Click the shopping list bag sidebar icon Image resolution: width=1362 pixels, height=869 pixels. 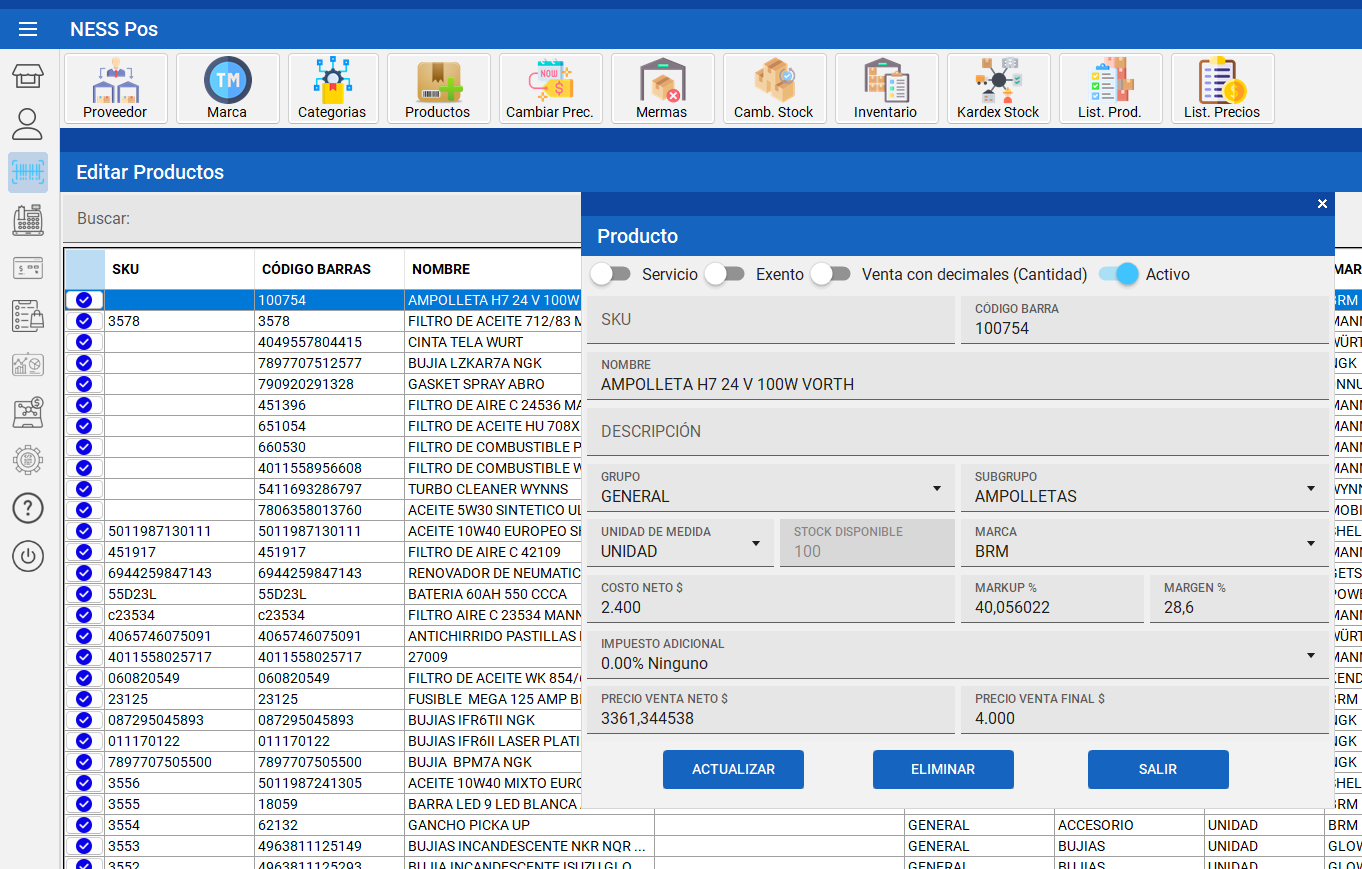coord(28,316)
